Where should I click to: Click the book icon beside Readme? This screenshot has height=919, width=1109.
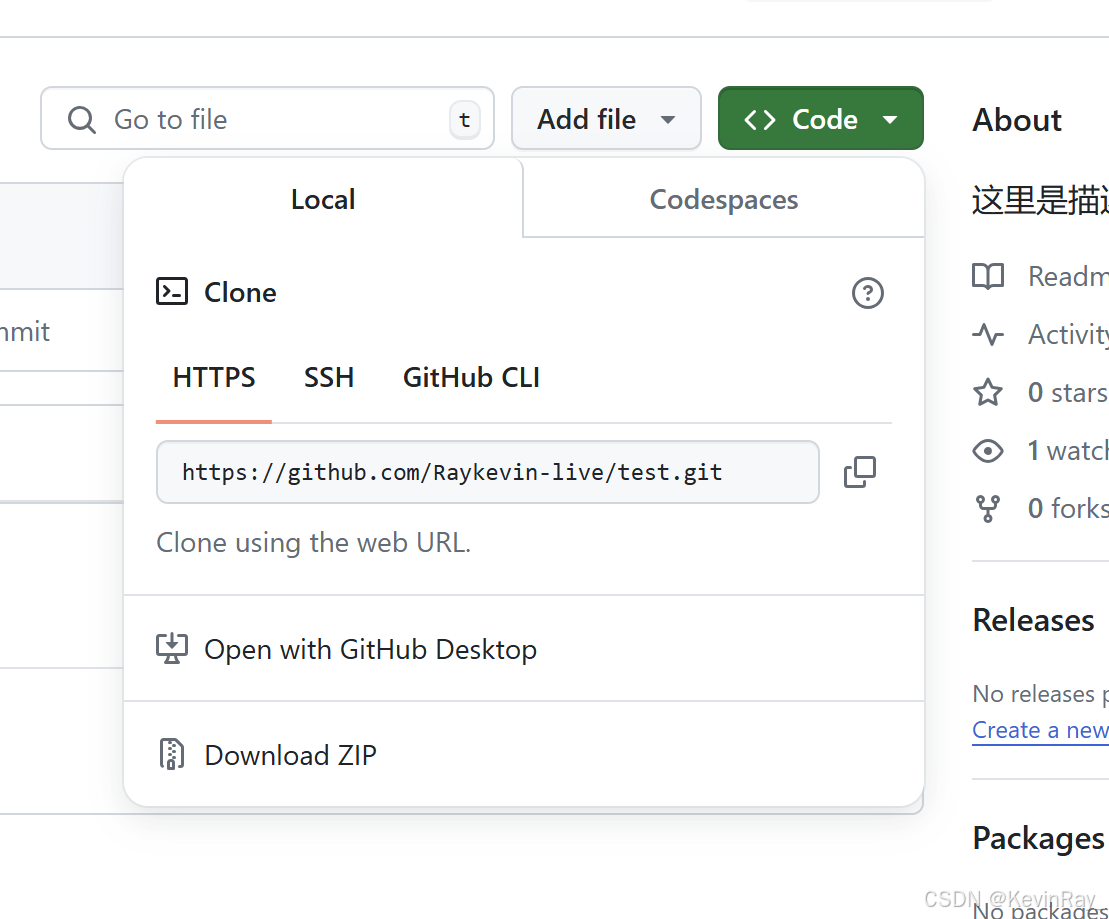click(988, 277)
